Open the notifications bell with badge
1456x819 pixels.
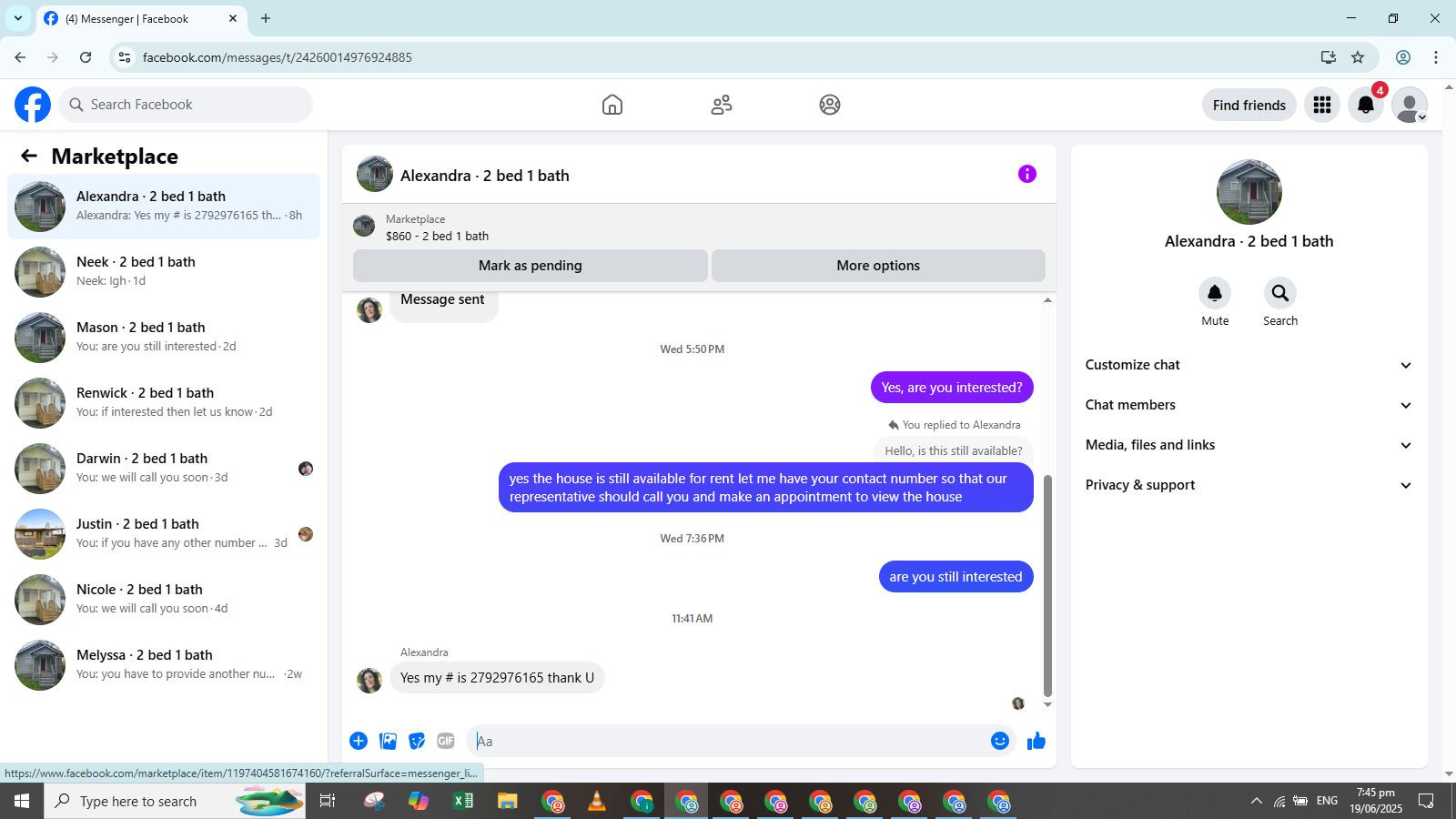(1366, 105)
